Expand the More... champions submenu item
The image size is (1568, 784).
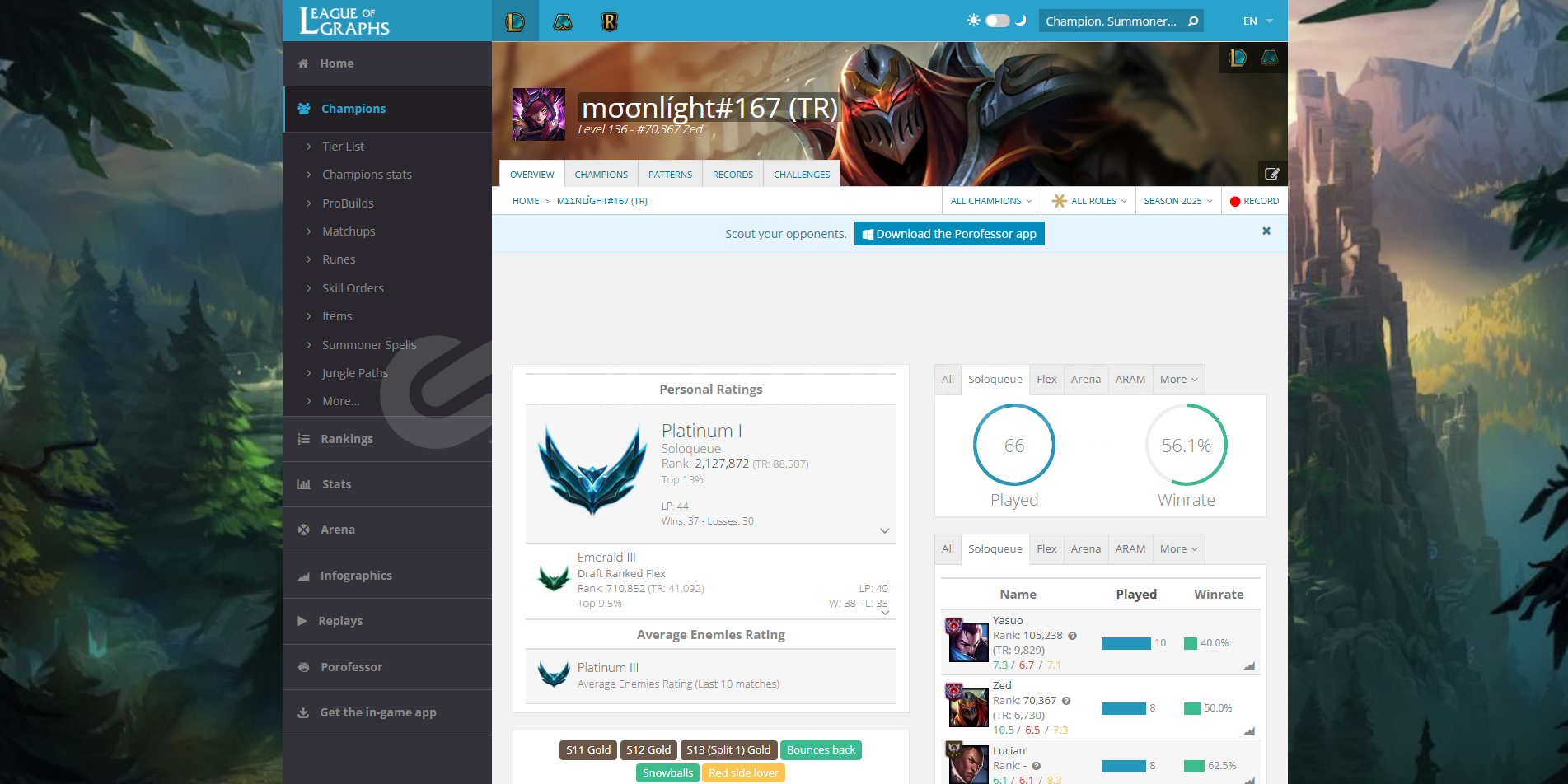341,401
